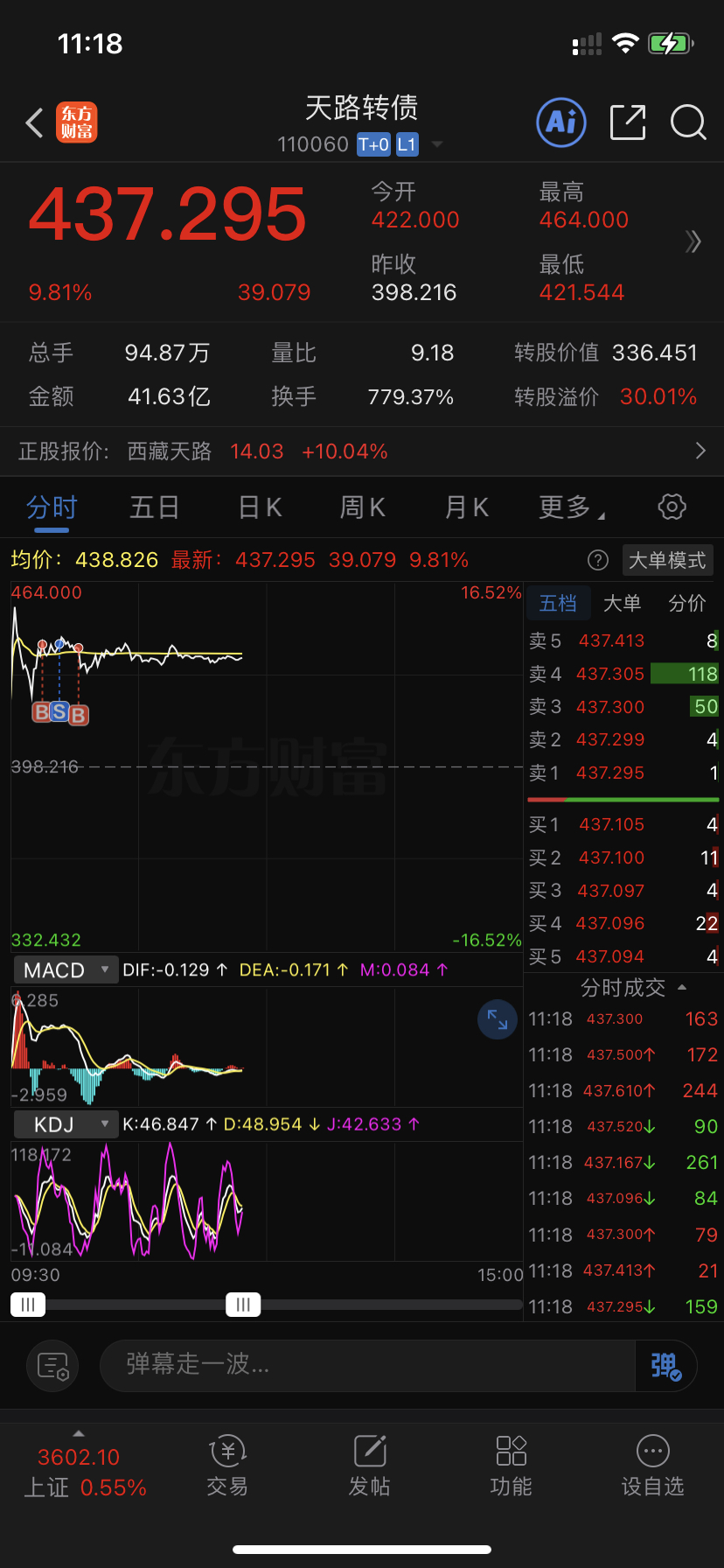Tap the back arrow icon

(x=35, y=123)
